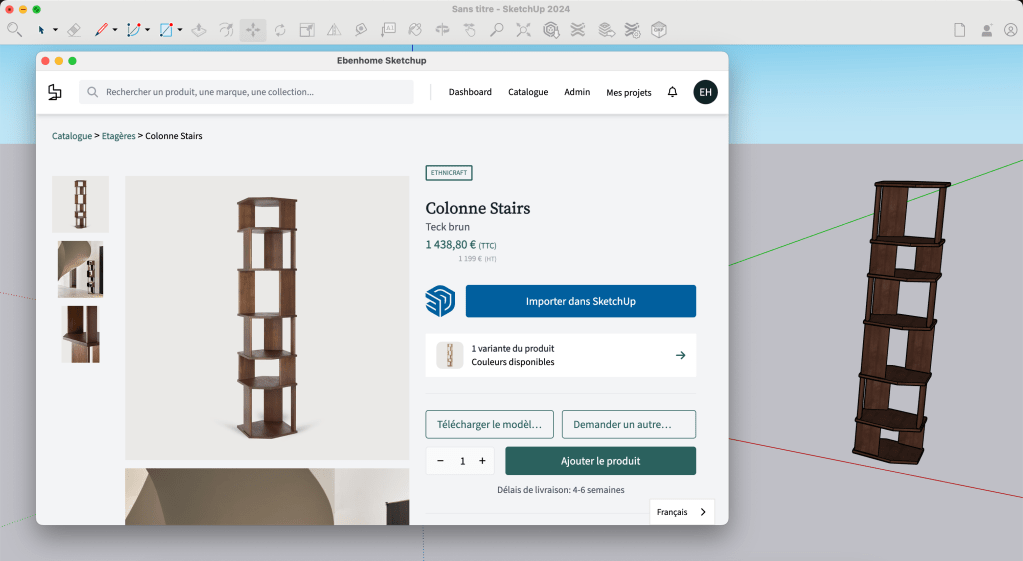Viewport: 1023px width, 561px height.
Task: Open 3D Warehouse from the toolbar
Action: (551, 30)
